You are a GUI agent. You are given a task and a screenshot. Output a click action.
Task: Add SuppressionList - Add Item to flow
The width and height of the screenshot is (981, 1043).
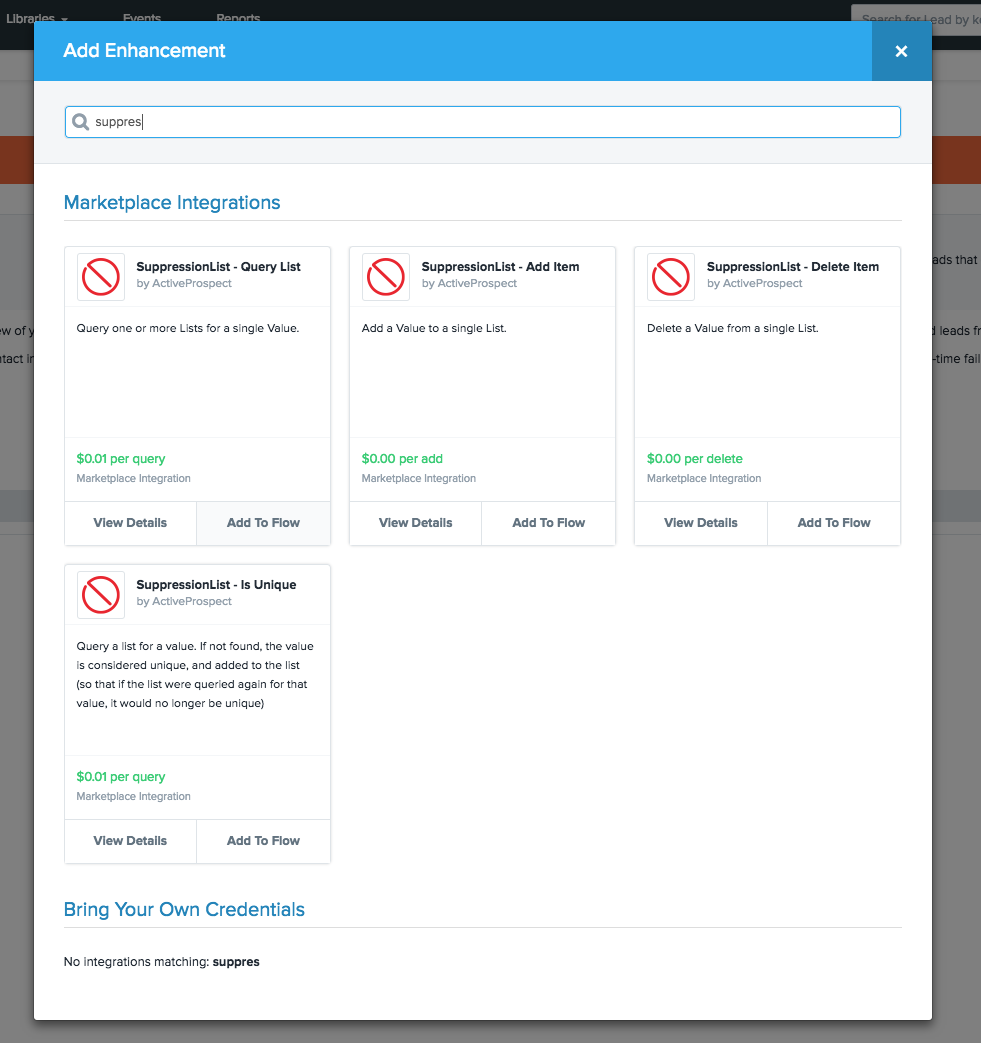549,523
